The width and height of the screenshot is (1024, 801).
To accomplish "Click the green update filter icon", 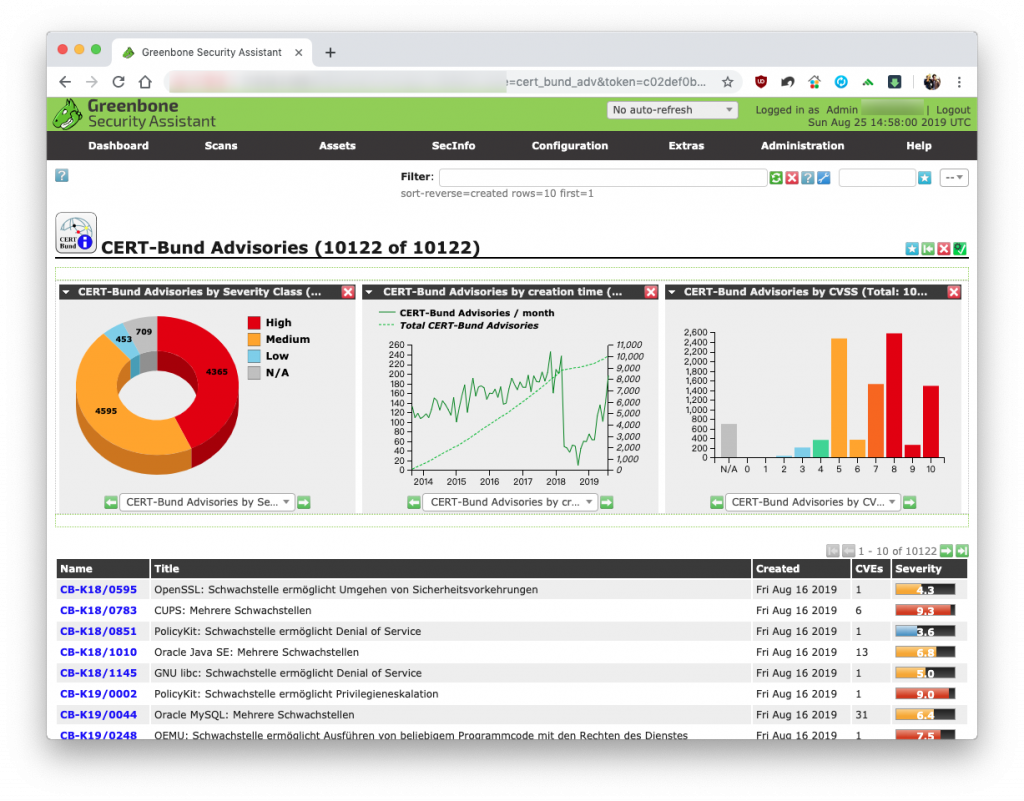I will pos(776,178).
